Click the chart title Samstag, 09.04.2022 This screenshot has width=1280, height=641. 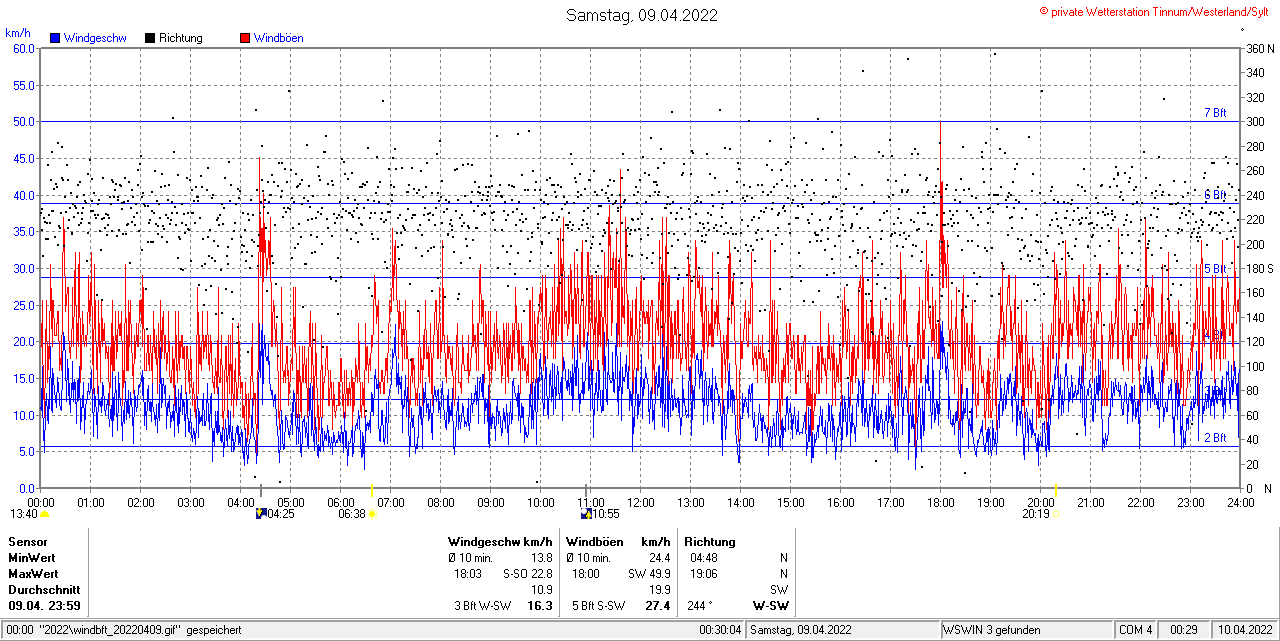click(641, 15)
